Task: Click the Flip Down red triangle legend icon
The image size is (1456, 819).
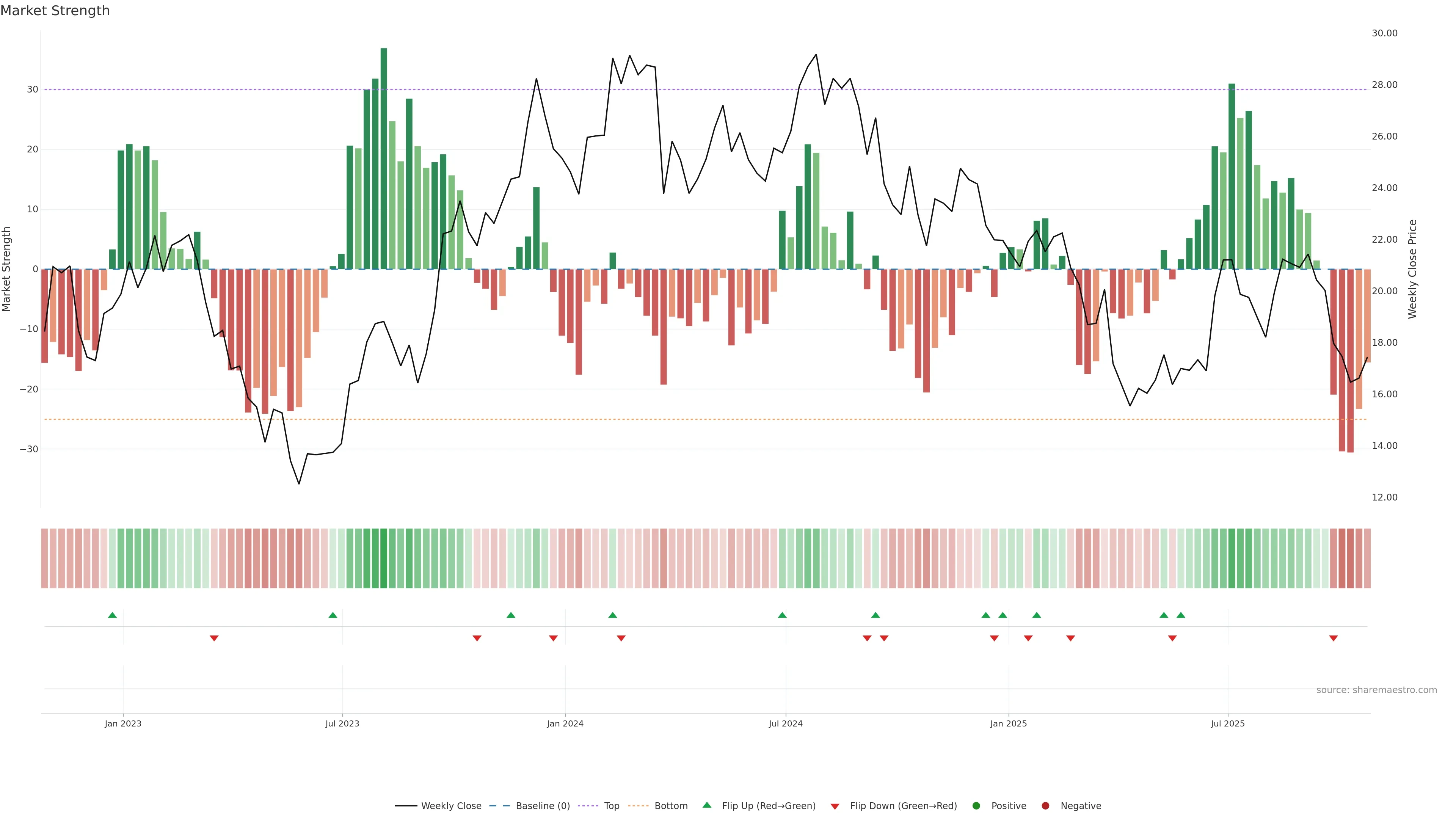Action: coord(835,806)
